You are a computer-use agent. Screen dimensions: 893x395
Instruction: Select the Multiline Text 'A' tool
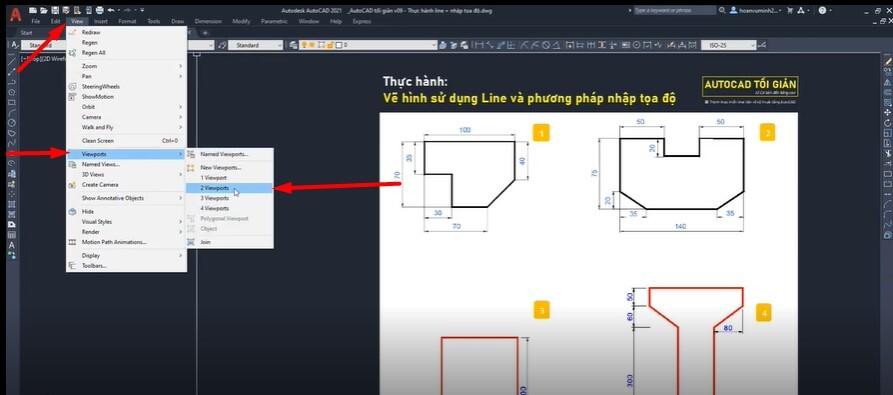[x=11, y=245]
